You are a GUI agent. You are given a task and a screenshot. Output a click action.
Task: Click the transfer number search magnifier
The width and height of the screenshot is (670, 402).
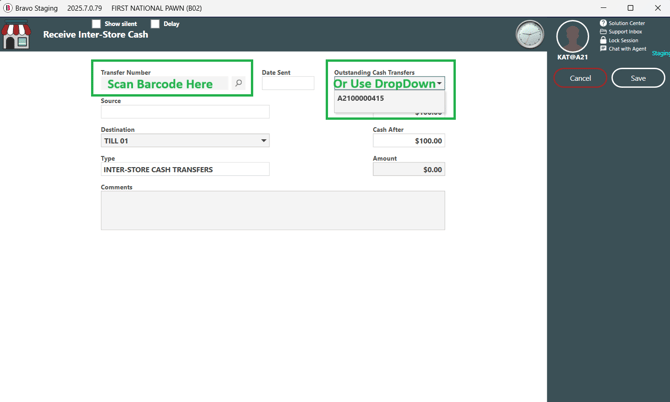[x=238, y=83]
